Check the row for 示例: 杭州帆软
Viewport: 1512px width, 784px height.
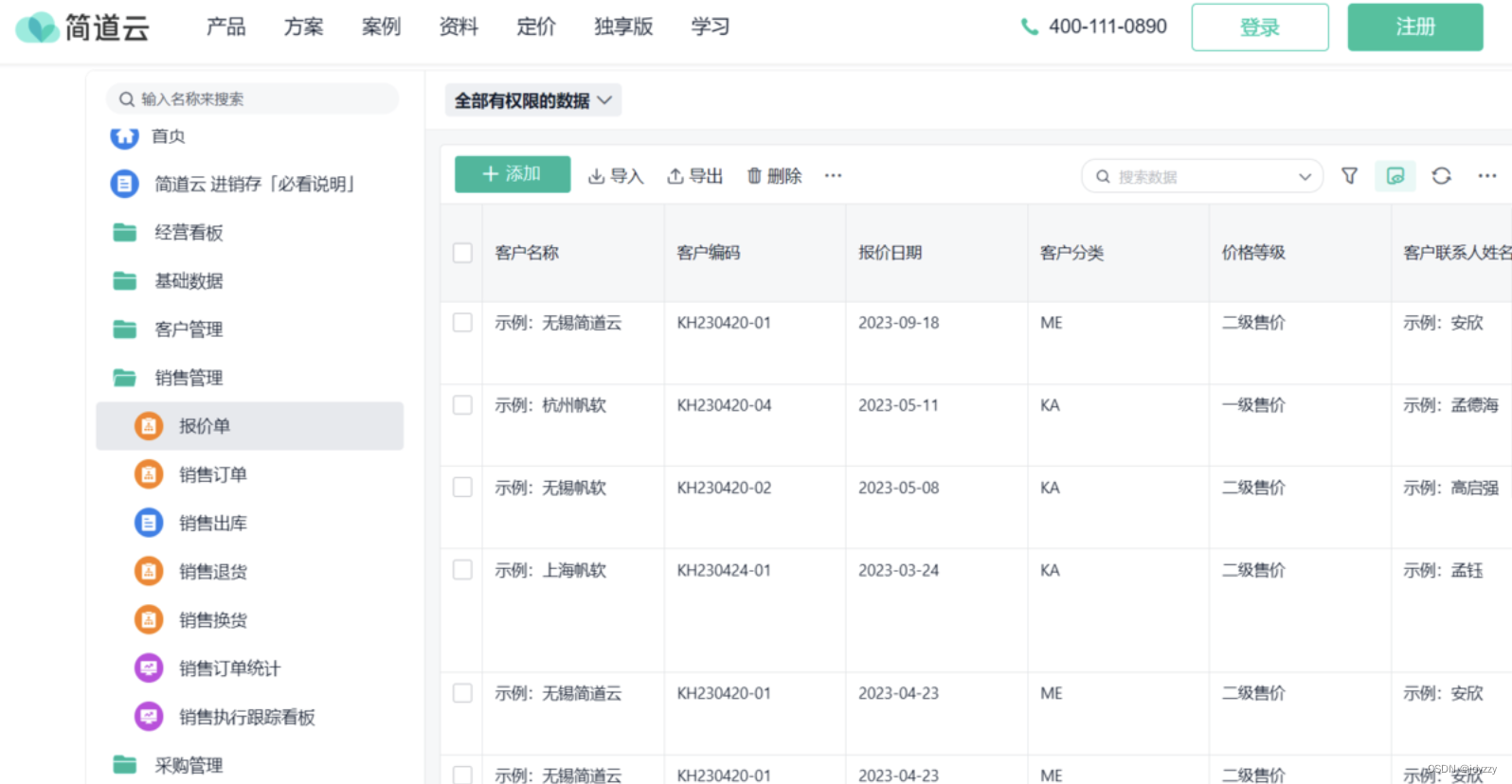pyautogui.click(x=462, y=405)
